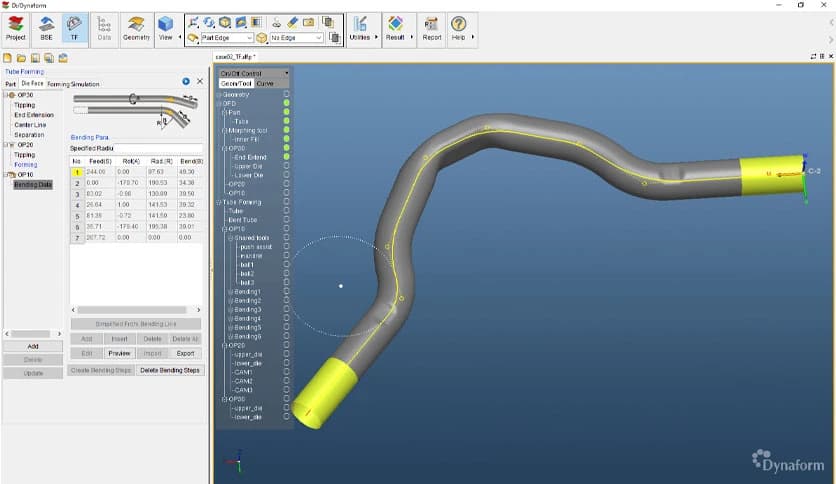Switch to the Forming Simulation tab

click(x=73, y=84)
